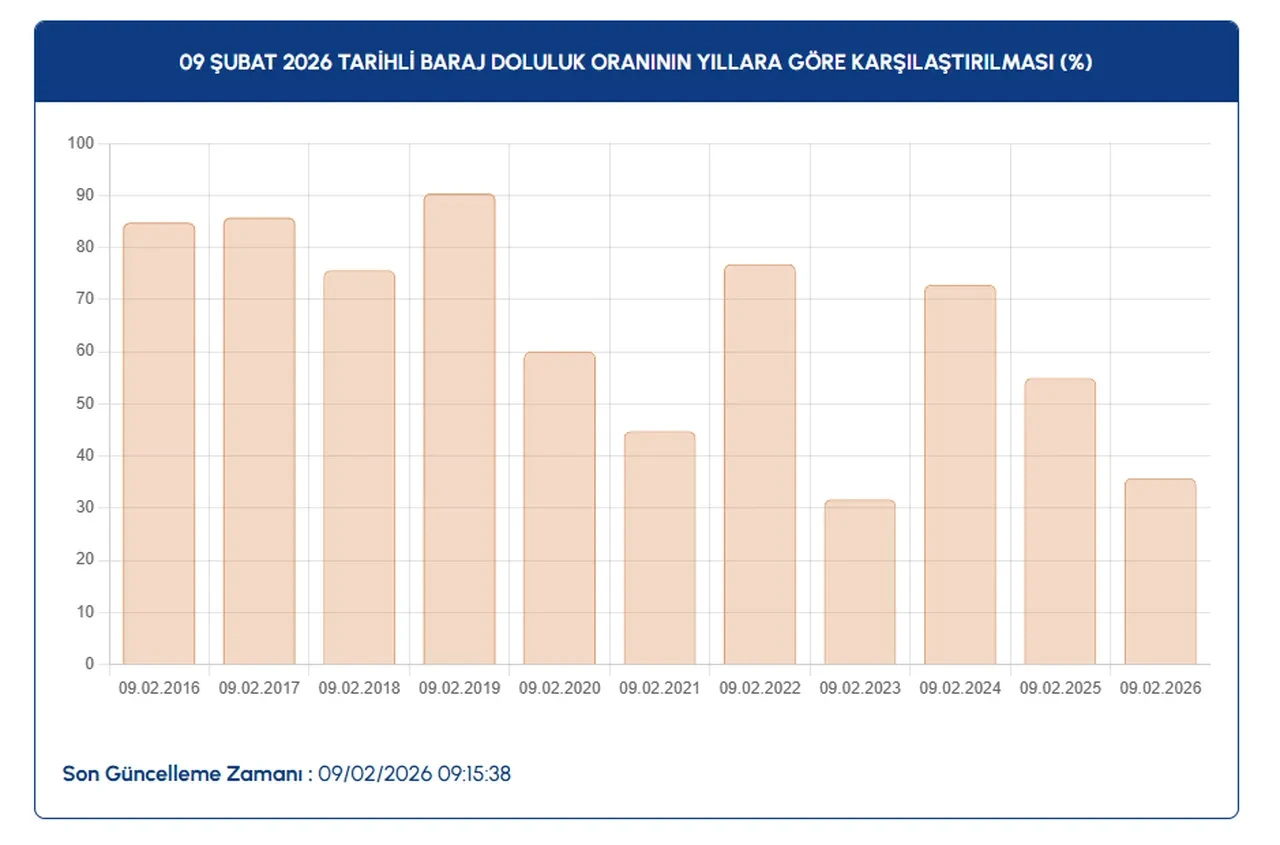This screenshot has height=845, width=1280.
Task: Click the 09/02/2026 09:15:38 timestamp
Action: 414,774
